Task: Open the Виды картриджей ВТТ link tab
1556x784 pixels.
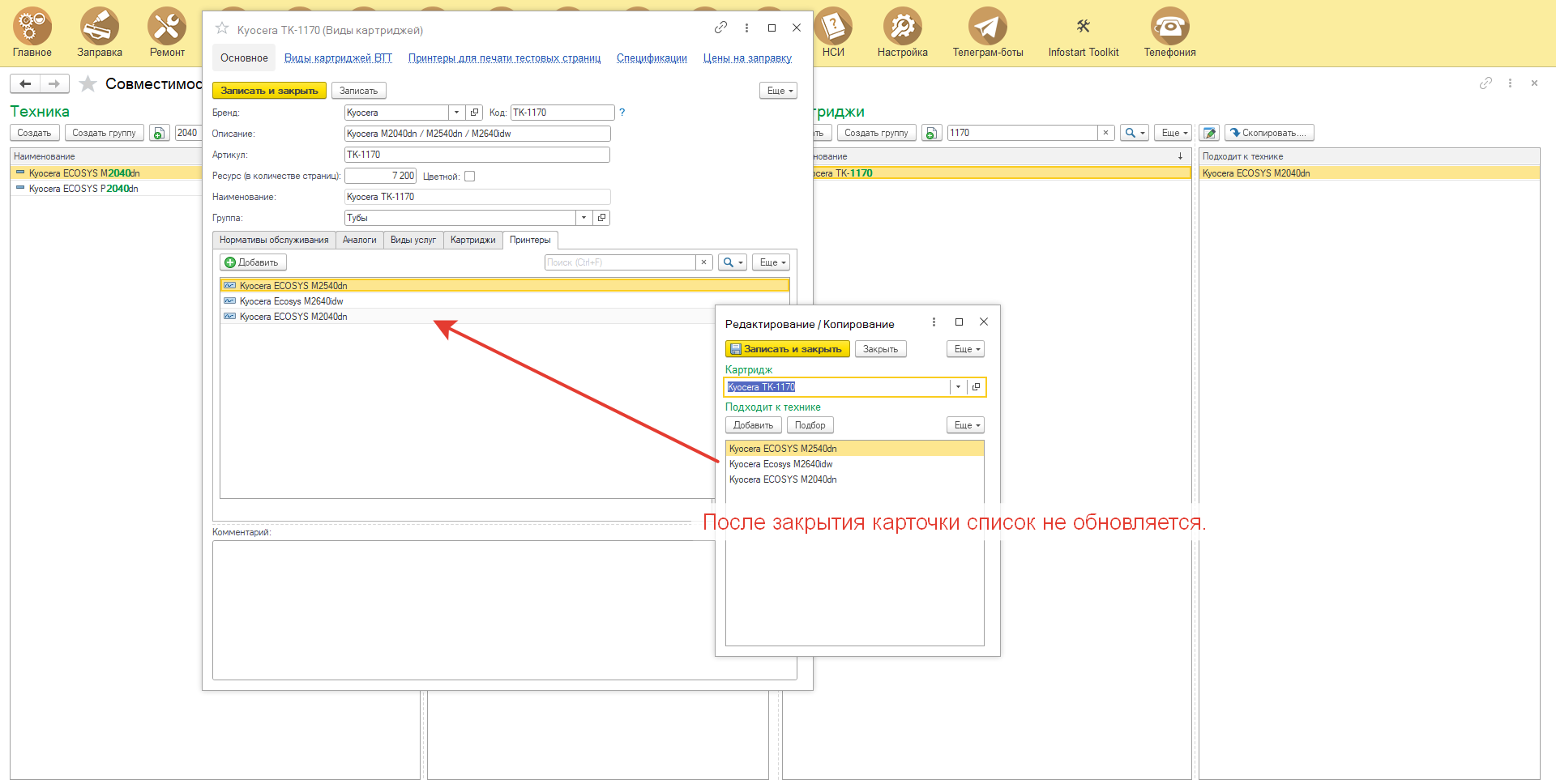Action: tap(338, 58)
